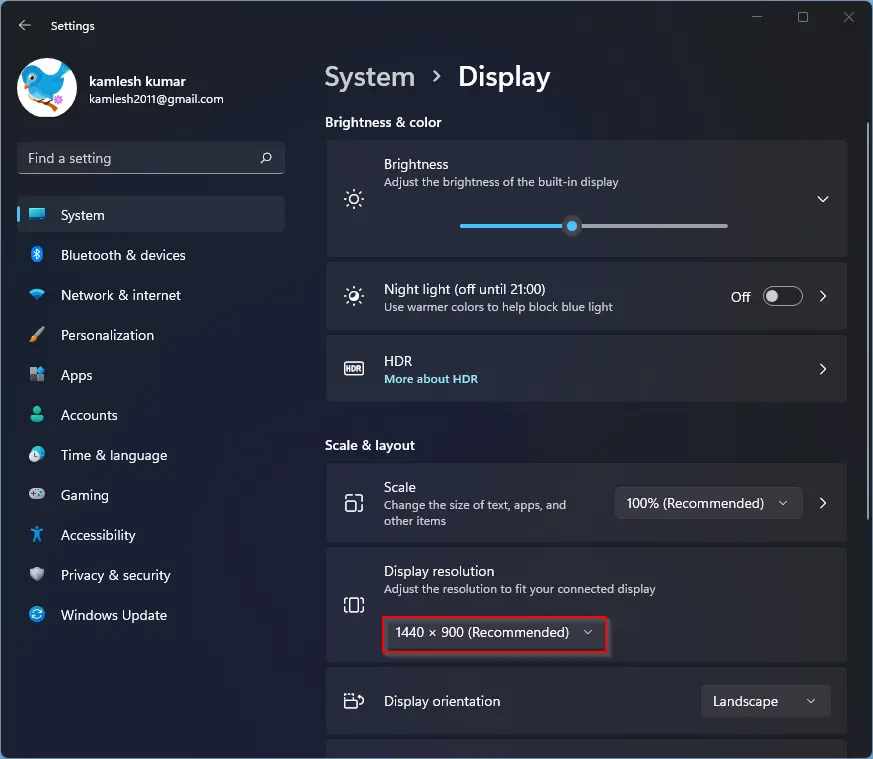873x759 pixels.
Task: Click the Accounts person icon
Action: click(37, 414)
